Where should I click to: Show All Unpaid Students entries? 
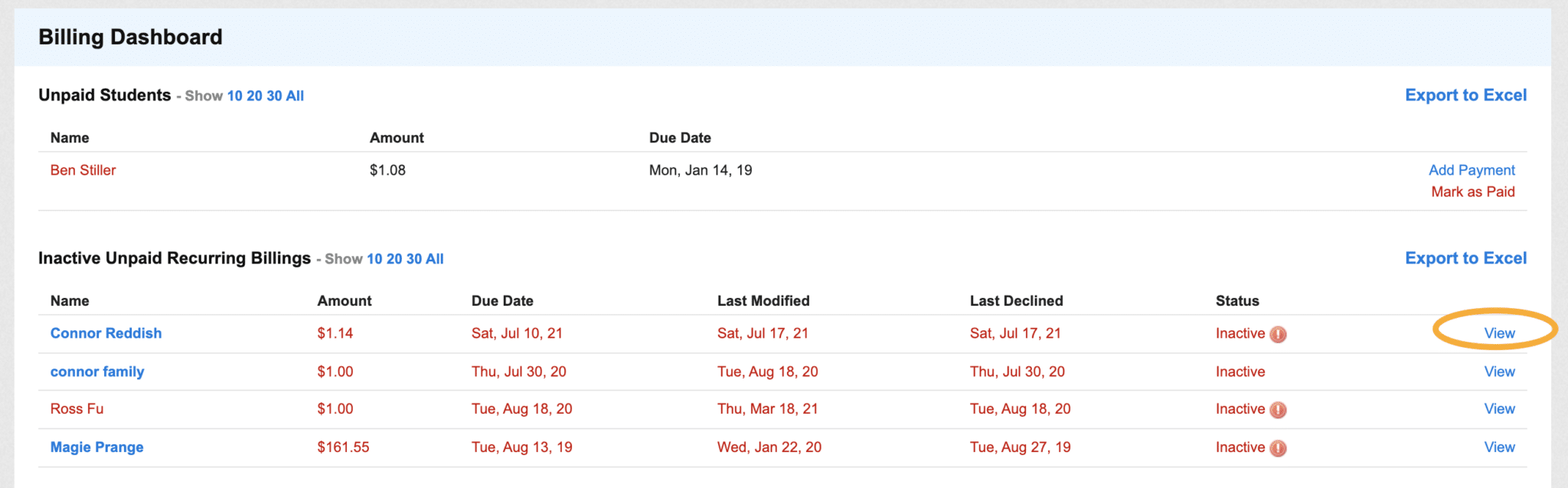pos(295,96)
